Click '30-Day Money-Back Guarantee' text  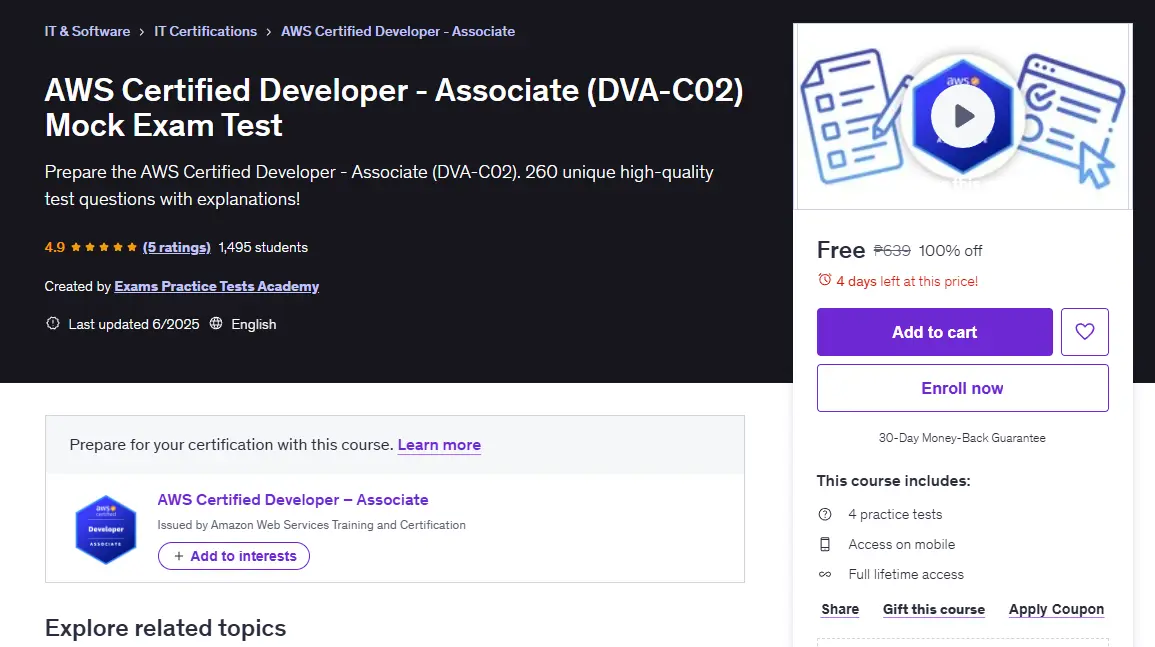coord(962,438)
